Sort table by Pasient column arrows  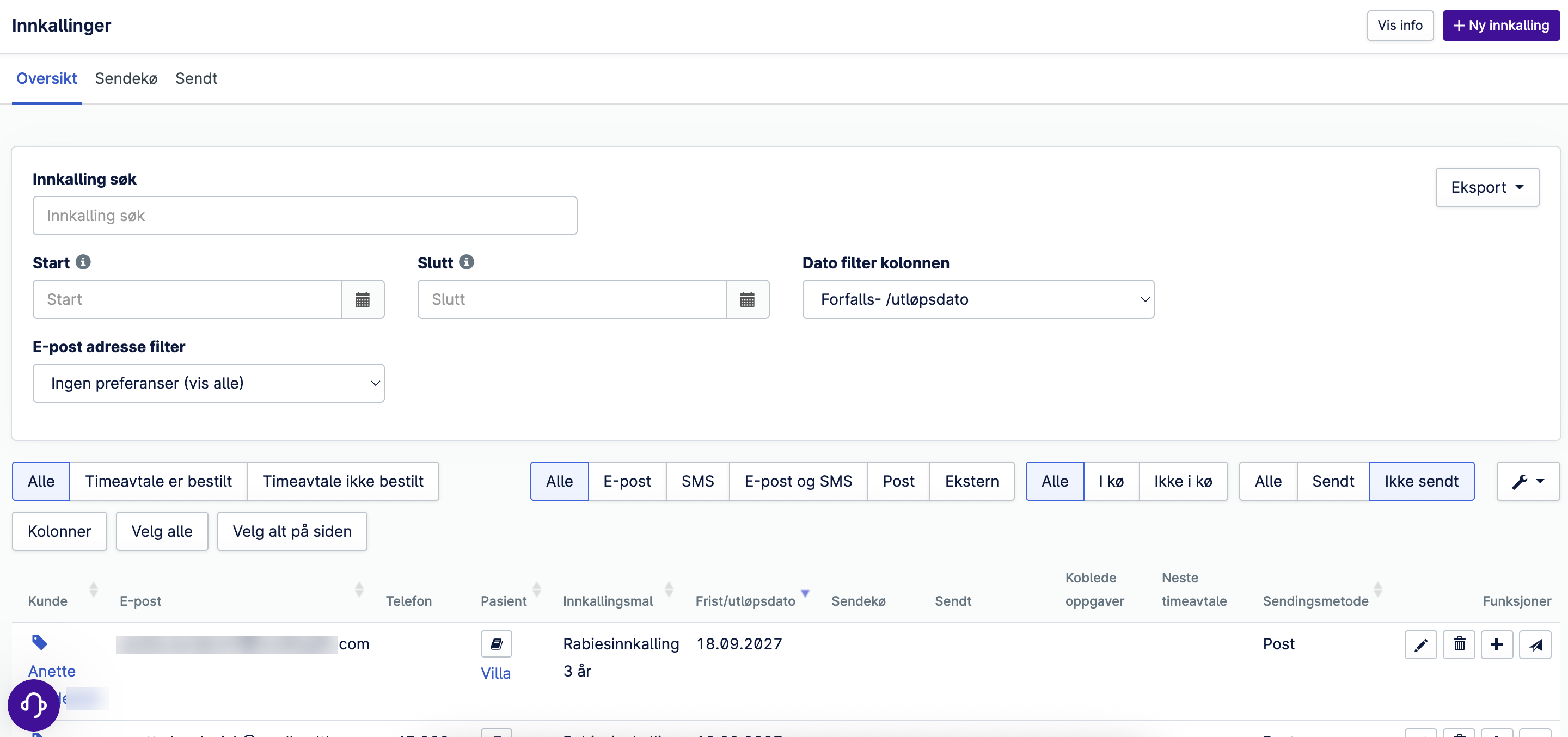click(x=537, y=589)
